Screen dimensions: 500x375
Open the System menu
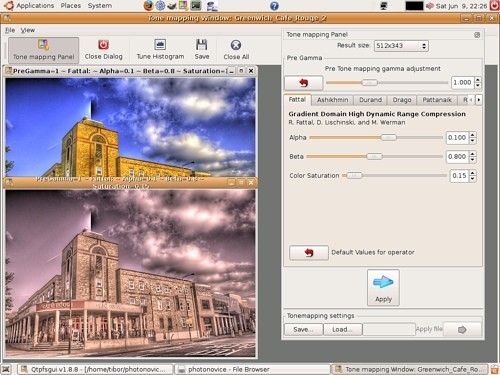100,6
